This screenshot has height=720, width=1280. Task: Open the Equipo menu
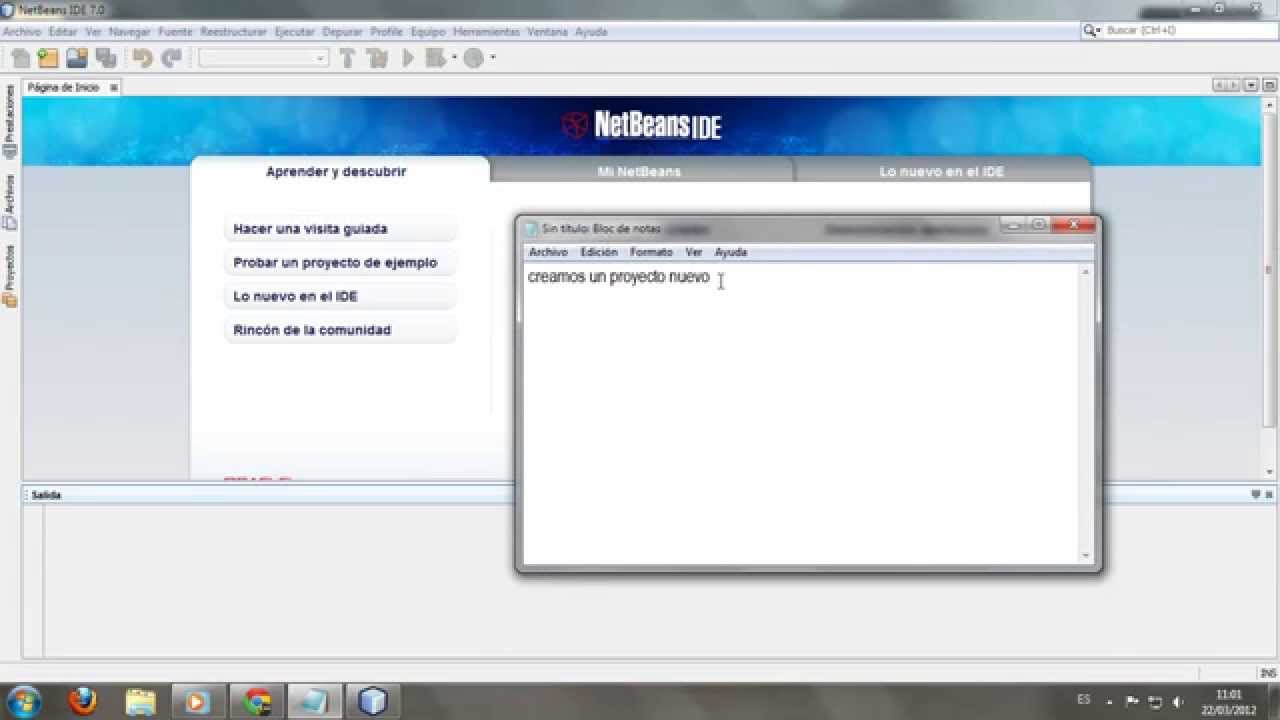(x=428, y=32)
